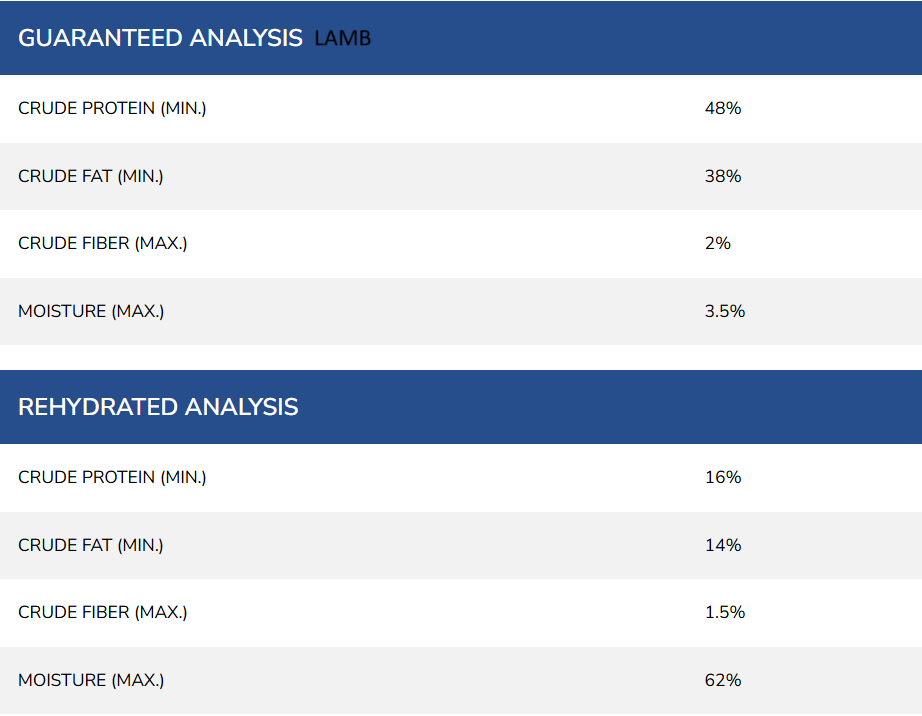922x716 pixels.
Task: Click the 1.5% crude fiber value
Action: point(725,612)
